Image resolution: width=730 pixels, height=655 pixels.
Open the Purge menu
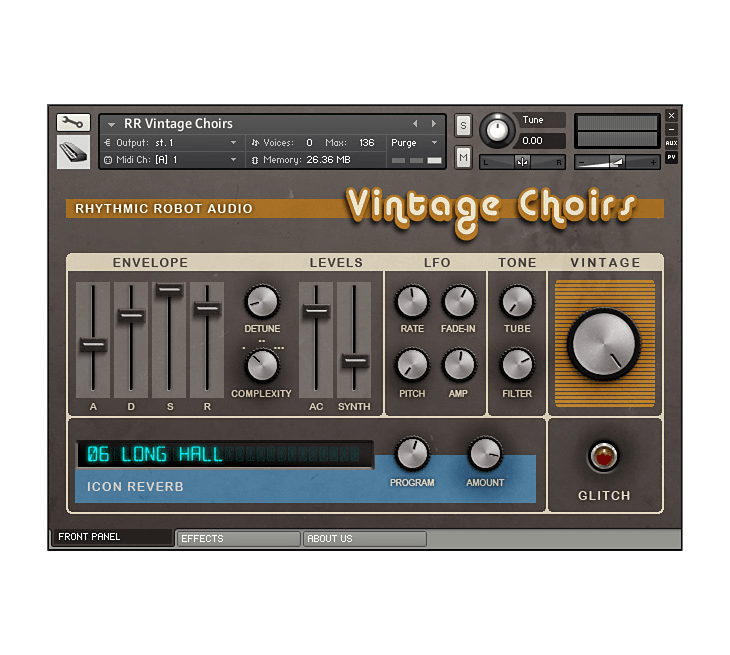pyautogui.click(x=414, y=142)
